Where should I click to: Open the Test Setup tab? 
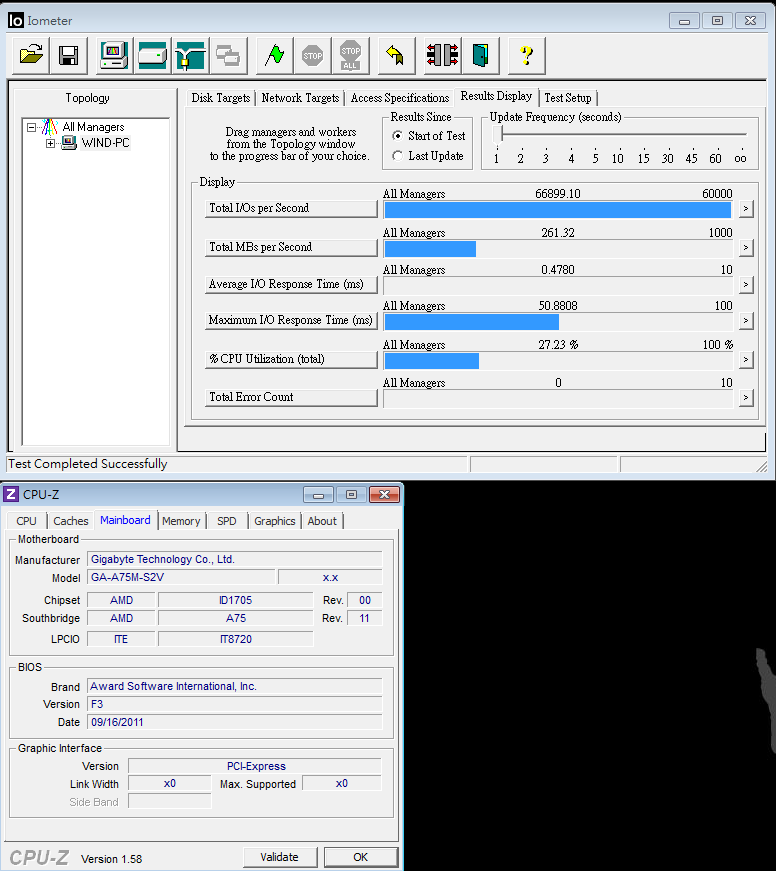tap(568, 98)
